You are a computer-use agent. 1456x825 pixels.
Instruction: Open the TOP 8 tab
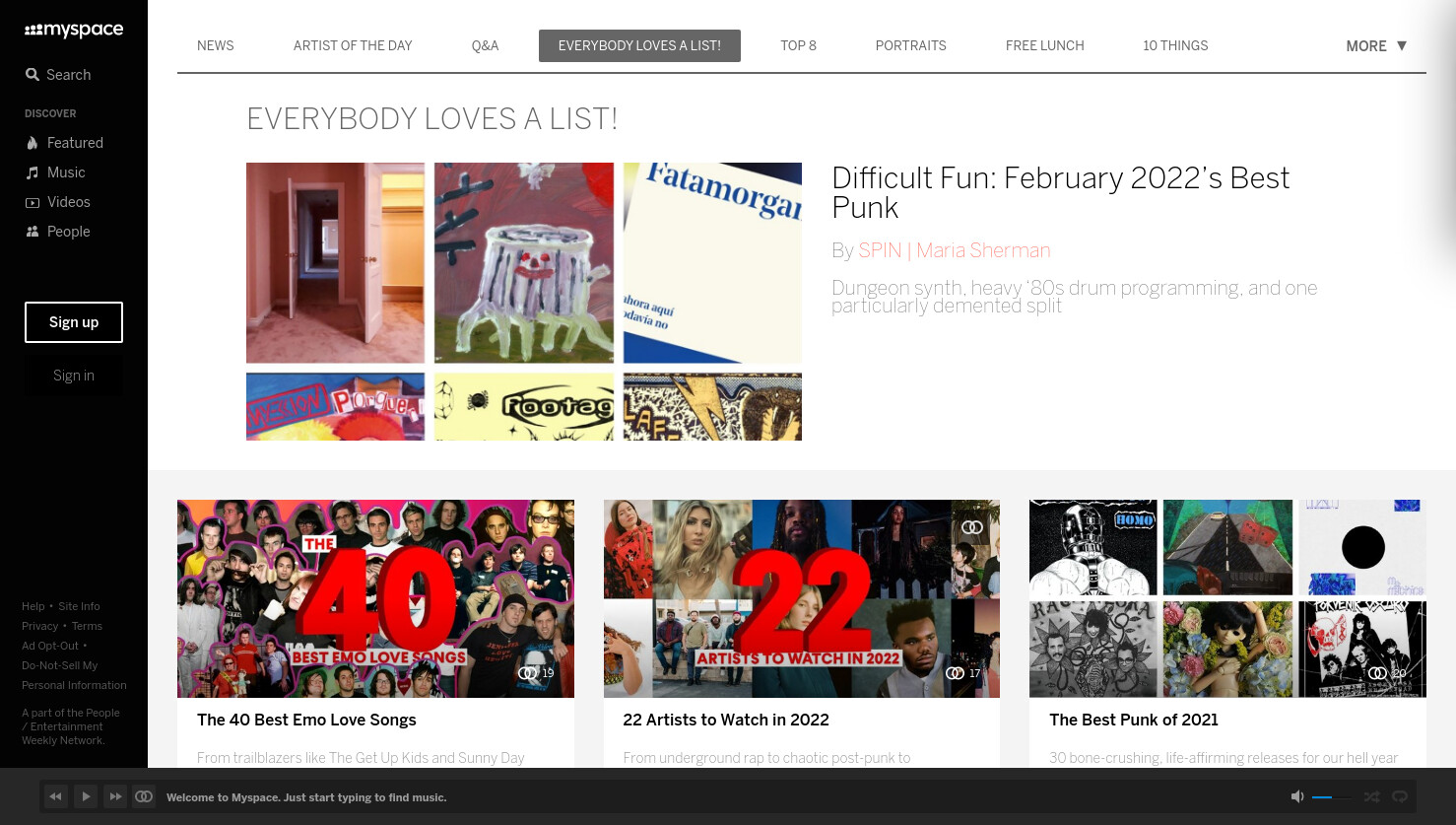pyautogui.click(x=798, y=45)
